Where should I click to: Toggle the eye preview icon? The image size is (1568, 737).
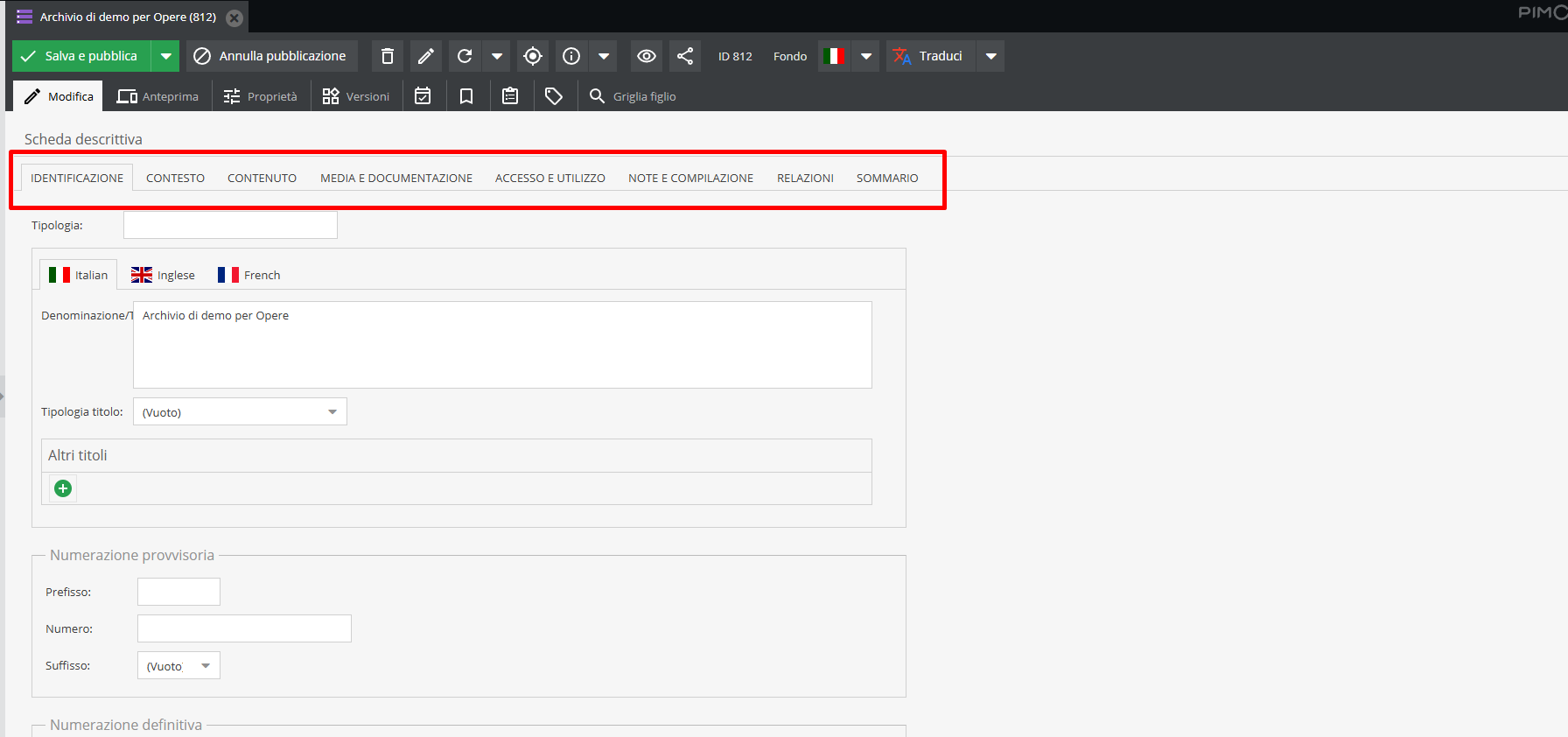pyautogui.click(x=647, y=56)
